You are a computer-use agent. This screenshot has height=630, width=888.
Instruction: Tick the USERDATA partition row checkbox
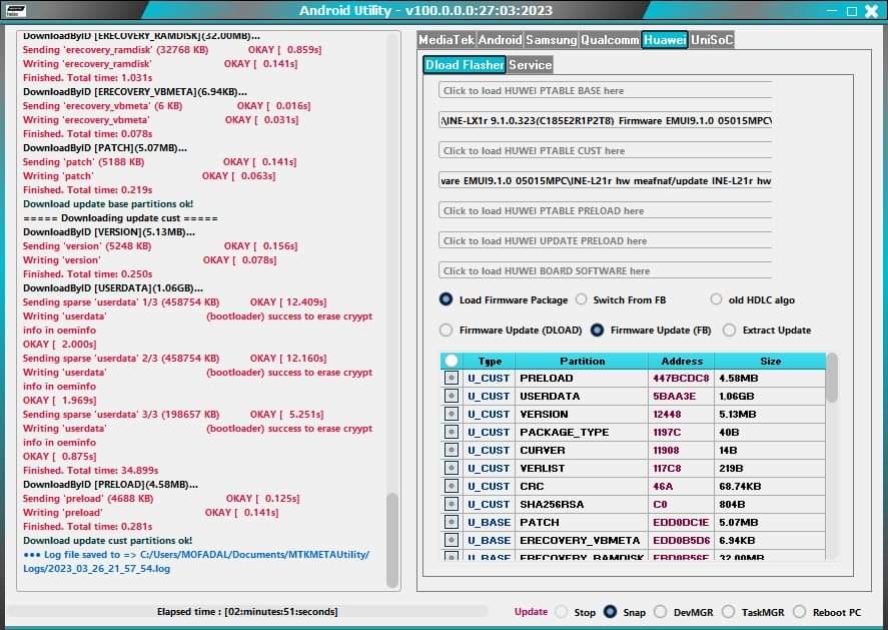click(x=452, y=397)
